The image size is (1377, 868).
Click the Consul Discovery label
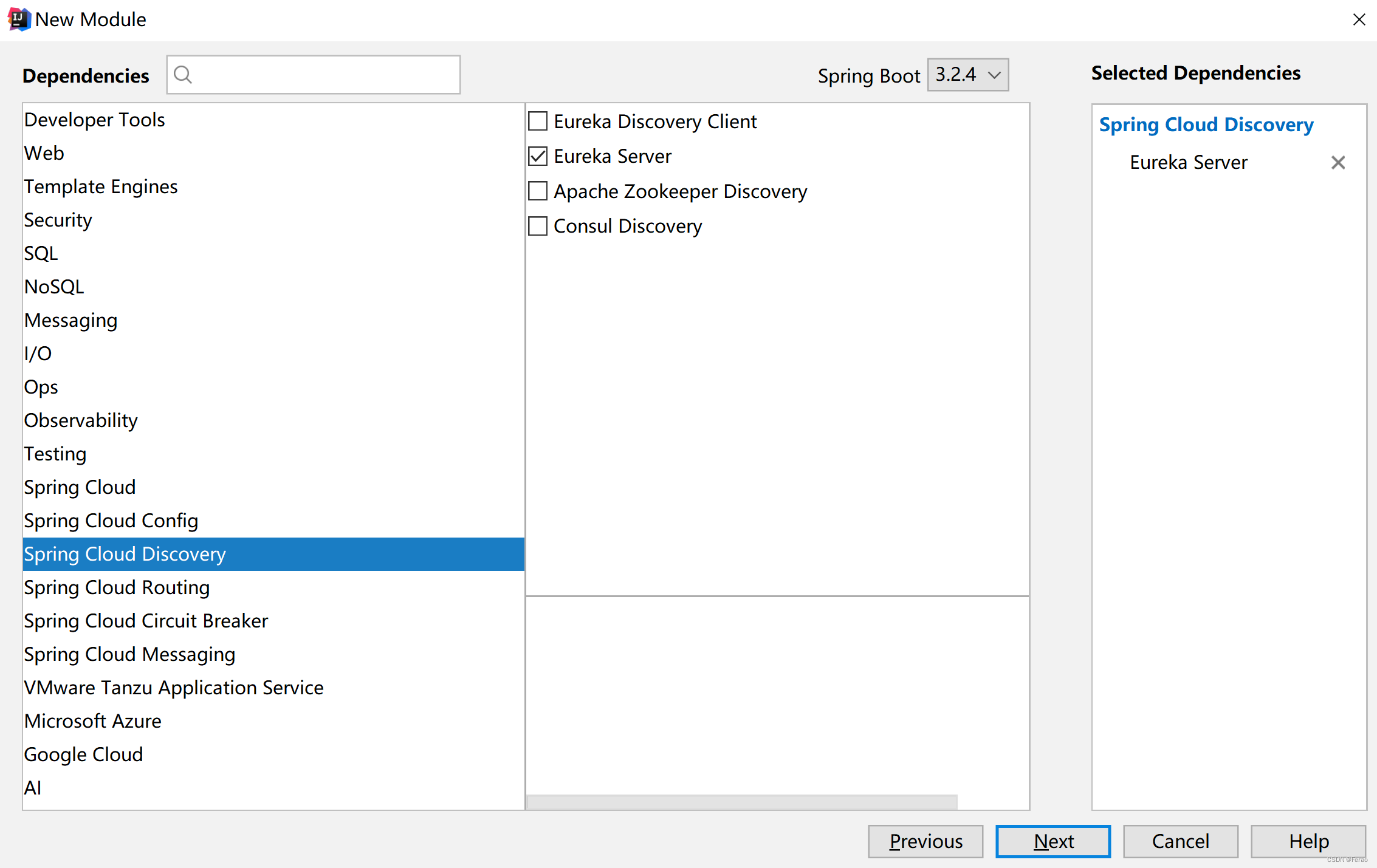tap(628, 226)
